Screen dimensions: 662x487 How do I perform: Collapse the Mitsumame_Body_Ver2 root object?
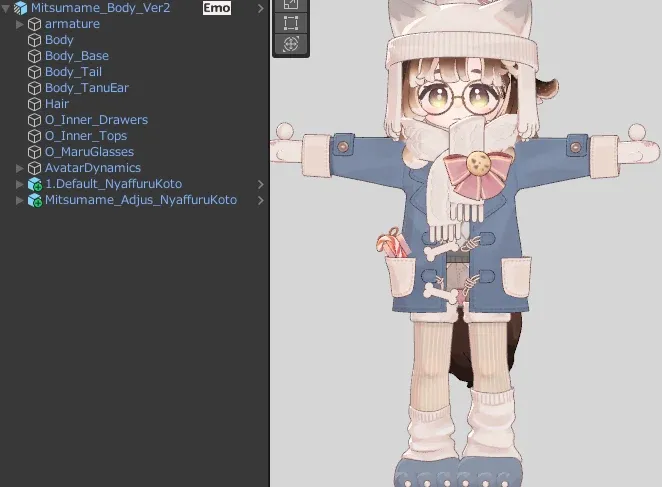5,8
